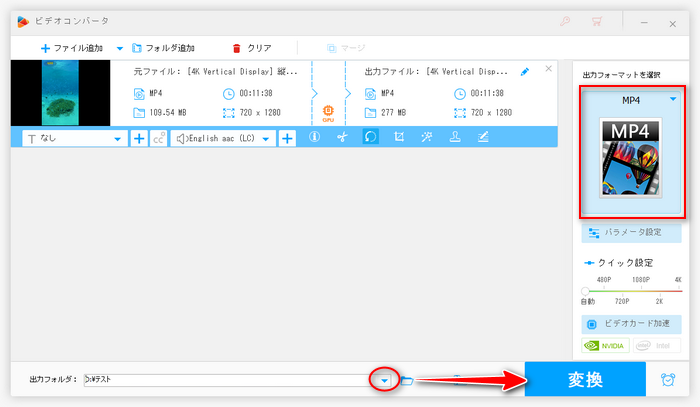Click the CC closed caption icon
The height and width of the screenshot is (407, 700).
click(x=159, y=138)
